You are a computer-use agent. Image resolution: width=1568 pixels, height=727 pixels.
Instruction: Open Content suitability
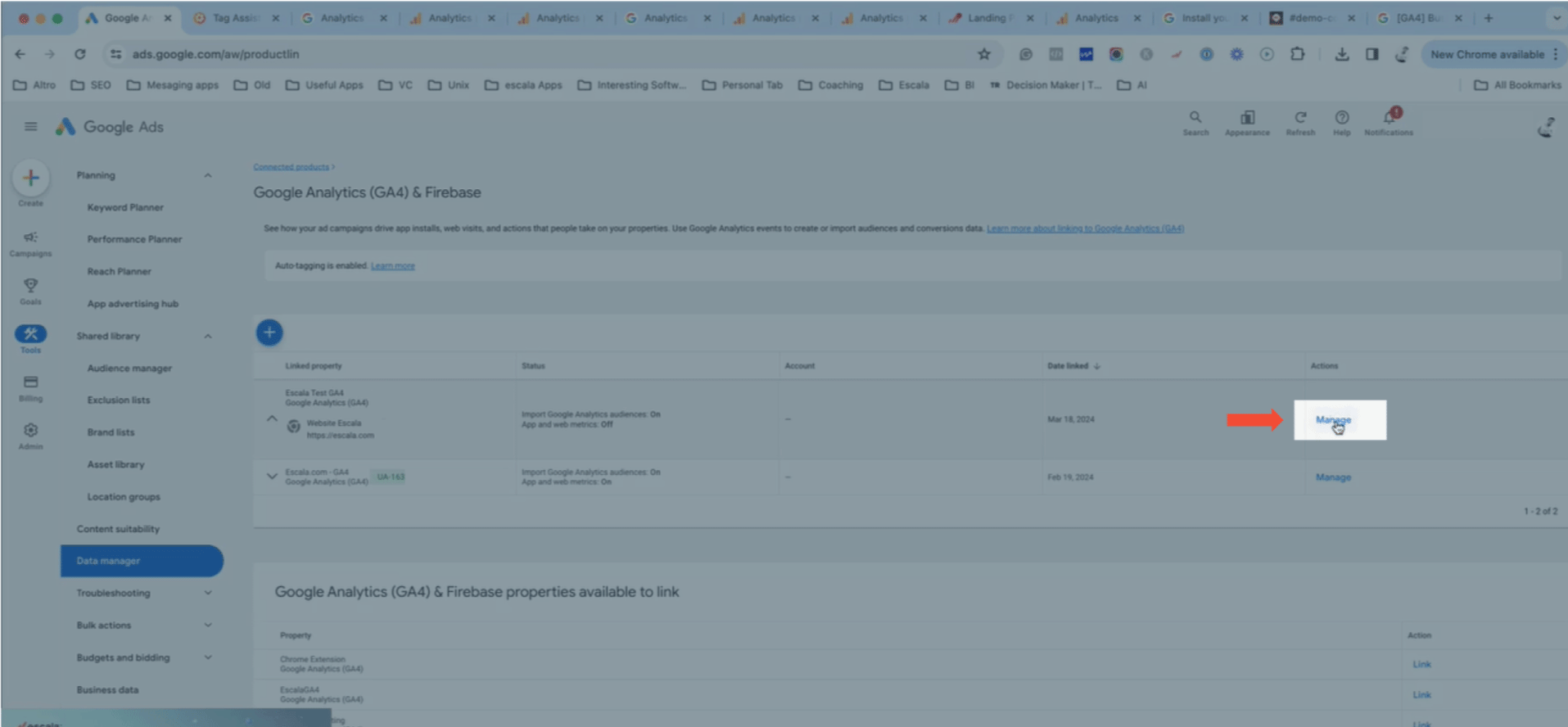pyautogui.click(x=118, y=529)
